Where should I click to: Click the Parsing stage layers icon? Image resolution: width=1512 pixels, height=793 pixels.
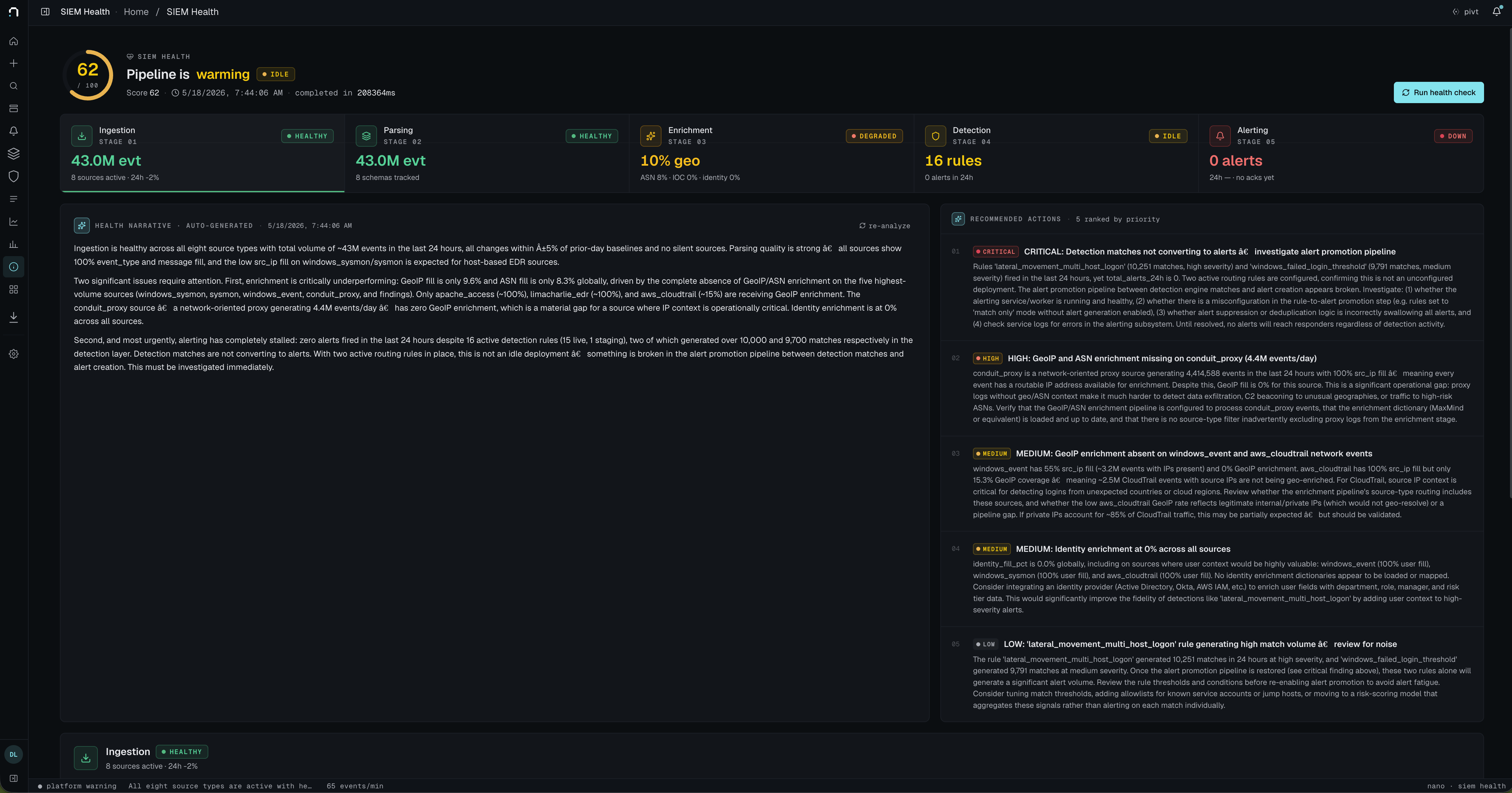[x=366, y=136]
